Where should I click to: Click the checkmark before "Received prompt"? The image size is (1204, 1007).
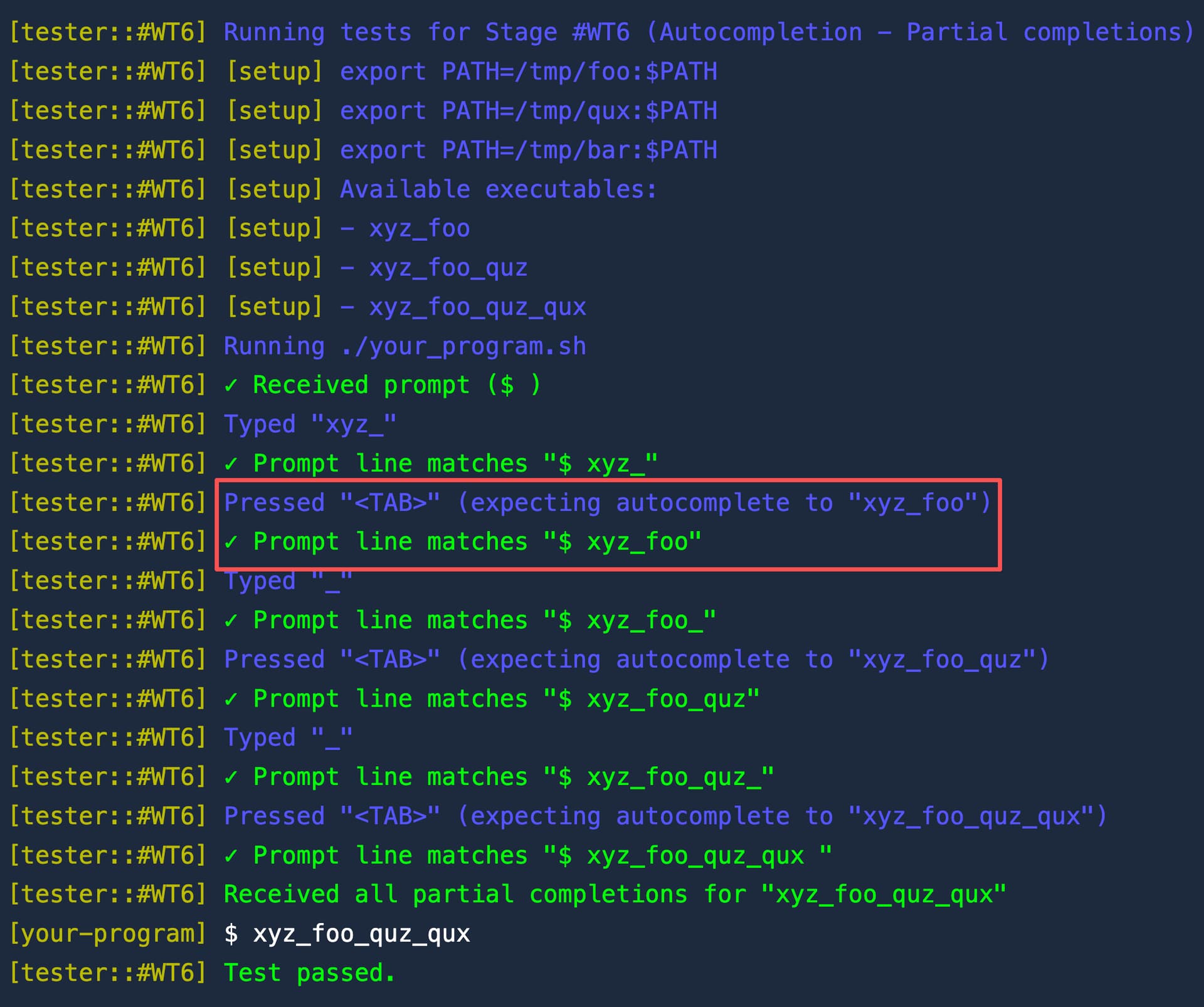(231, 386)
